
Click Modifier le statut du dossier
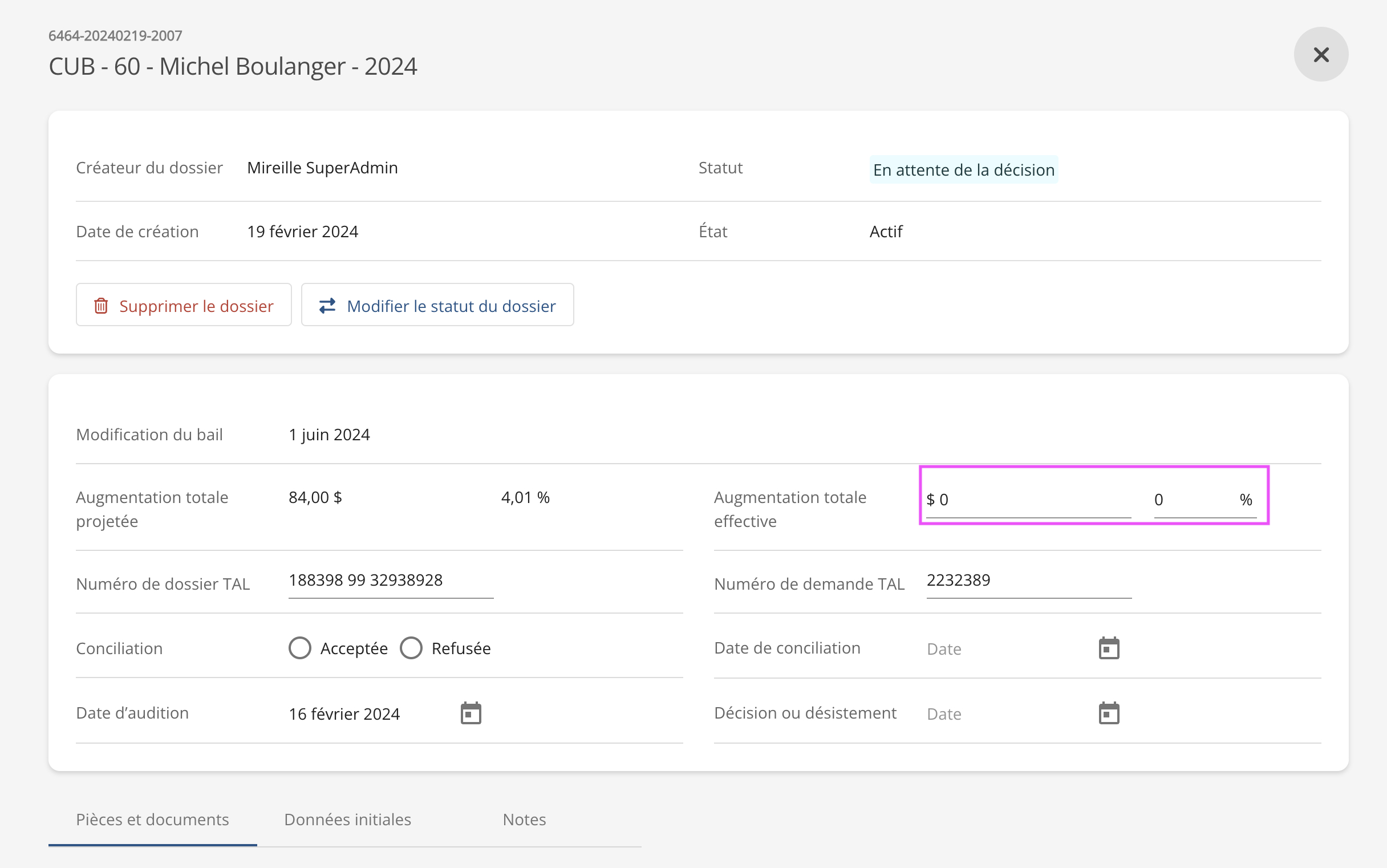437,305
